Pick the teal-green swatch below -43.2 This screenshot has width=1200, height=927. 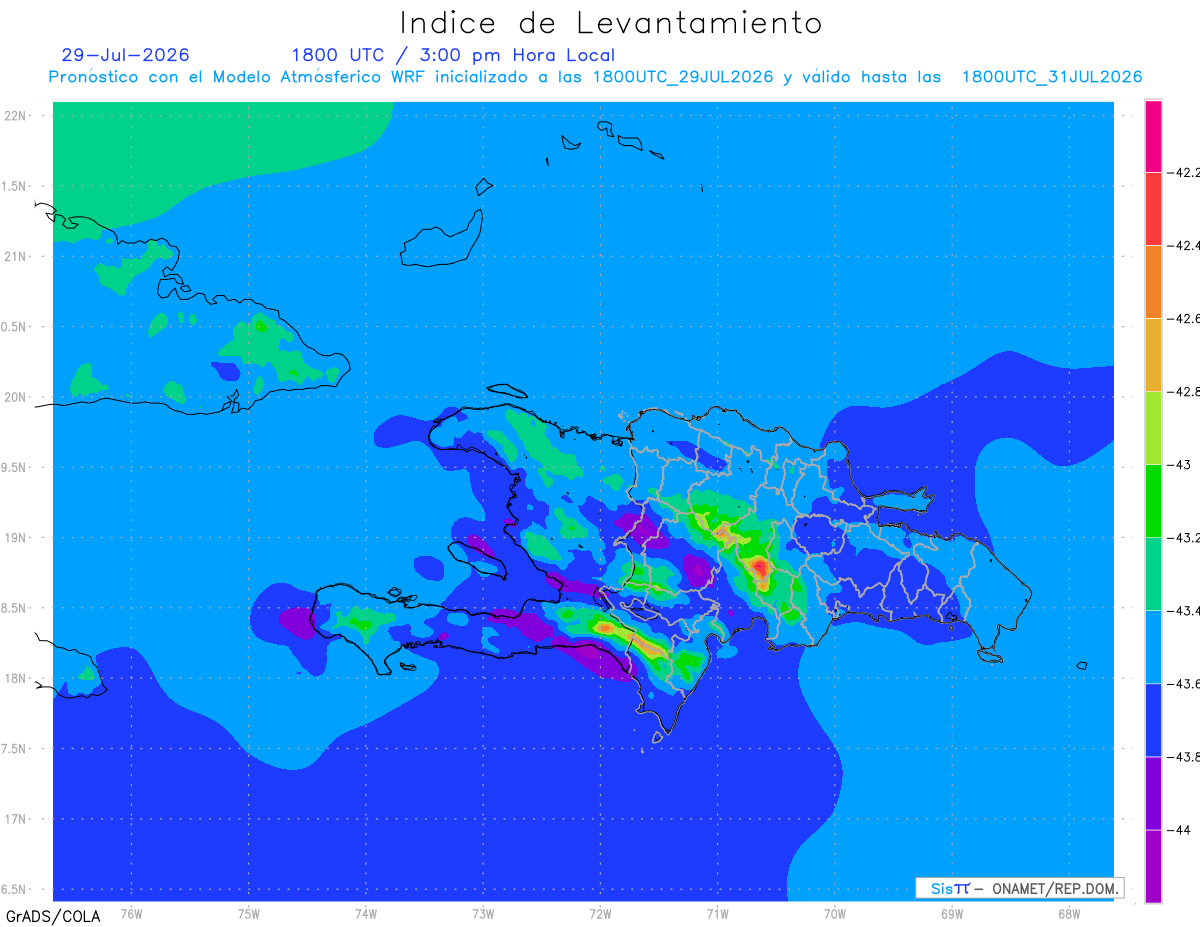click(1153, 574)
